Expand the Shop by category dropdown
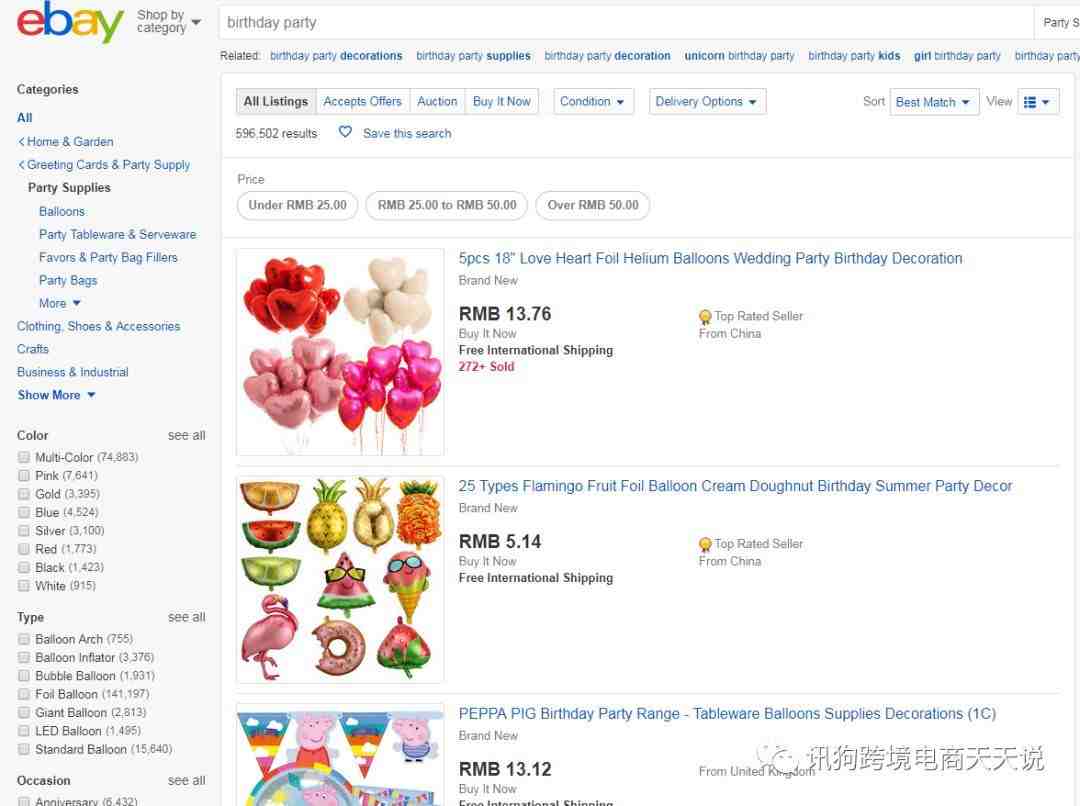The image size is (1080, 806). pos(168,21)
